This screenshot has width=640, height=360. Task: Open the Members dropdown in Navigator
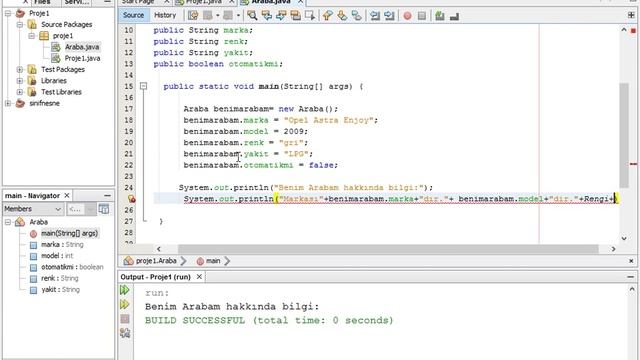(x=33, y=209)
